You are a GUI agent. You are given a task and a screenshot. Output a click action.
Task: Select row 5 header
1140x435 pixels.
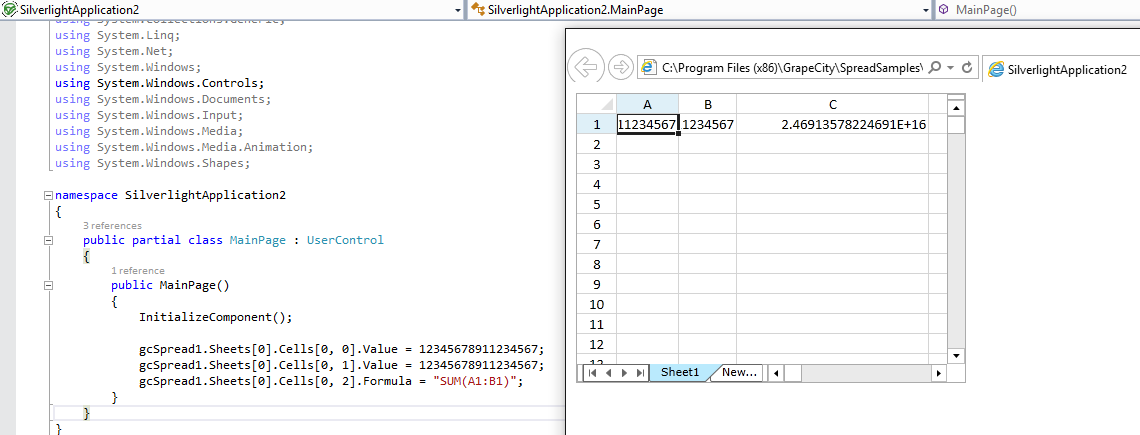pos(597,204)
